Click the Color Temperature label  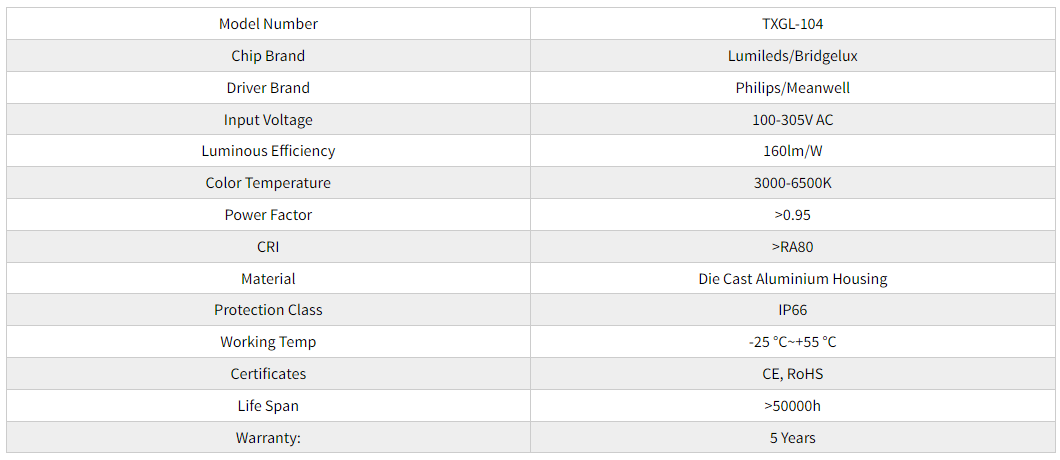(x=268, y=183)
